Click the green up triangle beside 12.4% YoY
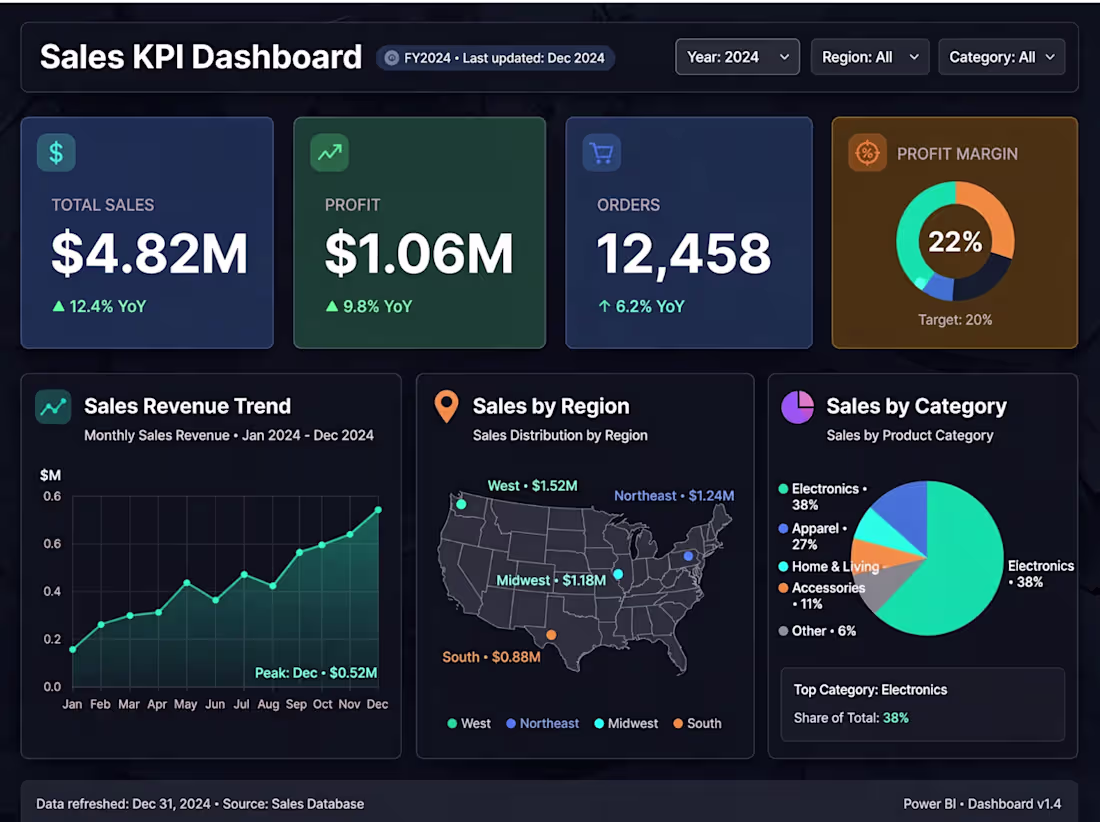 (59, 306)
